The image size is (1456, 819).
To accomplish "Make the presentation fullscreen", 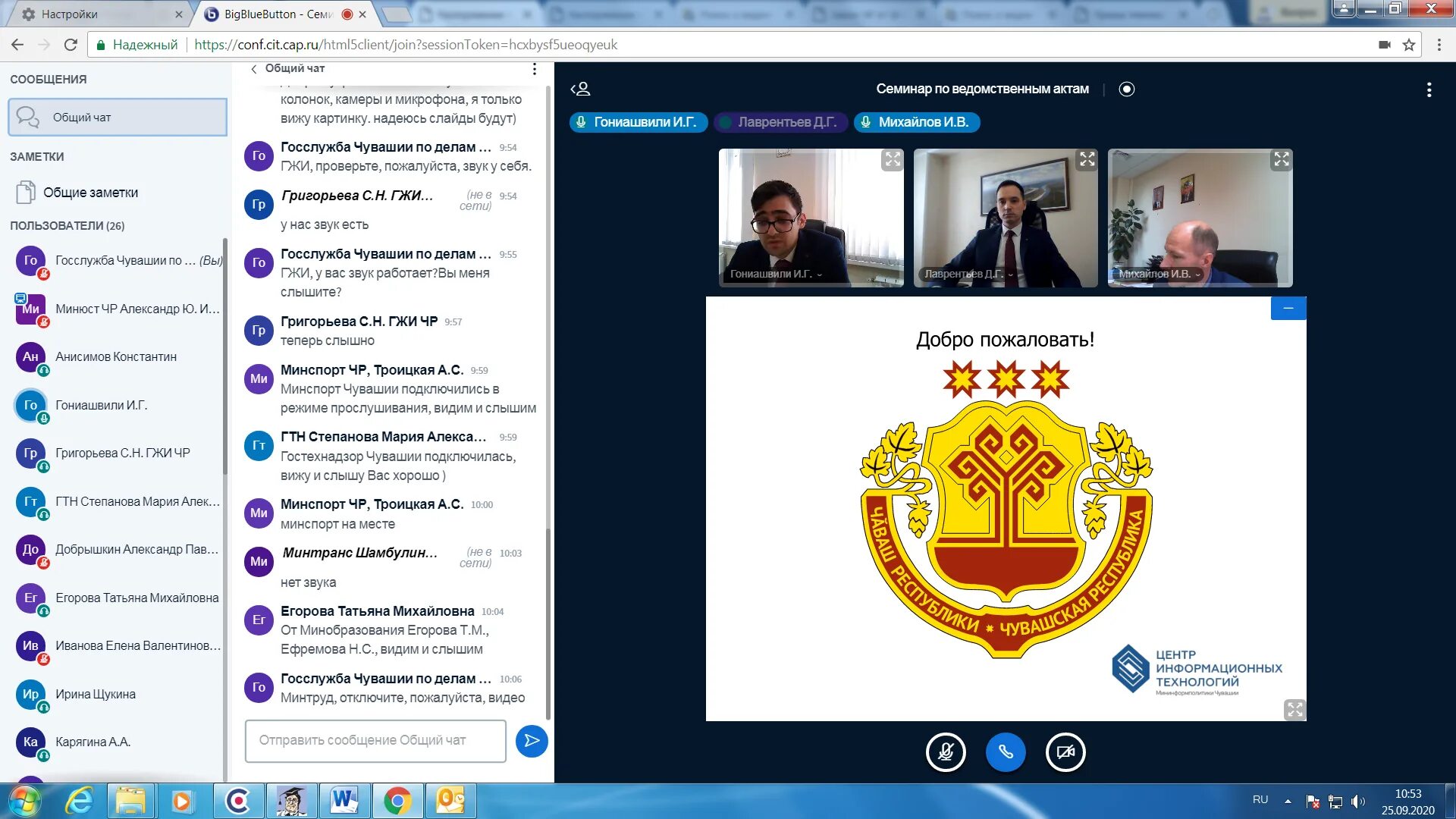I will (1294, 710).
